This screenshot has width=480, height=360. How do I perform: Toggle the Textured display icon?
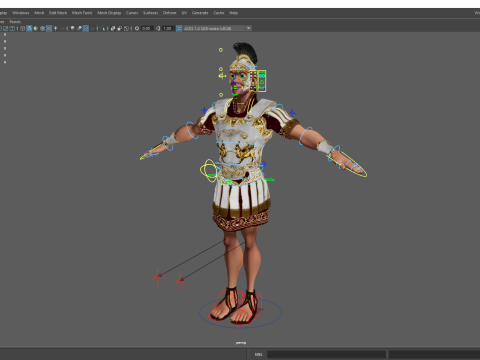(49, 28)
